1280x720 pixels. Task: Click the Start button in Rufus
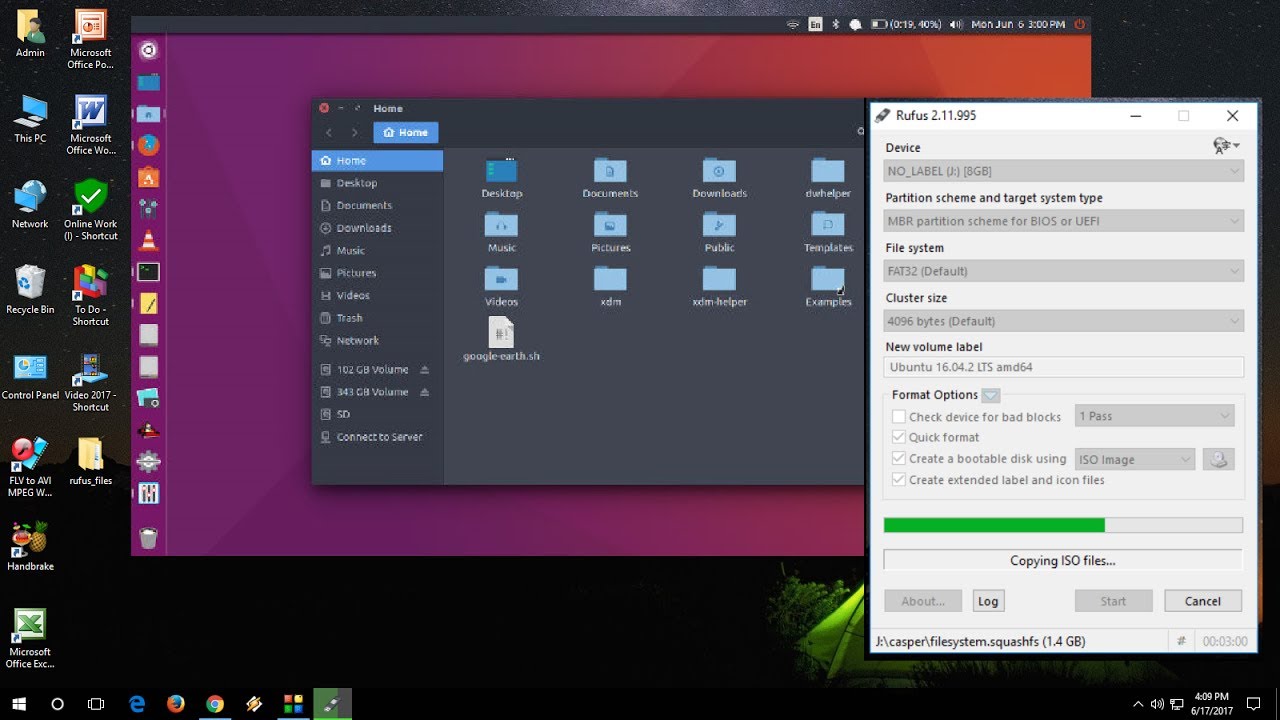point(1113,601)
